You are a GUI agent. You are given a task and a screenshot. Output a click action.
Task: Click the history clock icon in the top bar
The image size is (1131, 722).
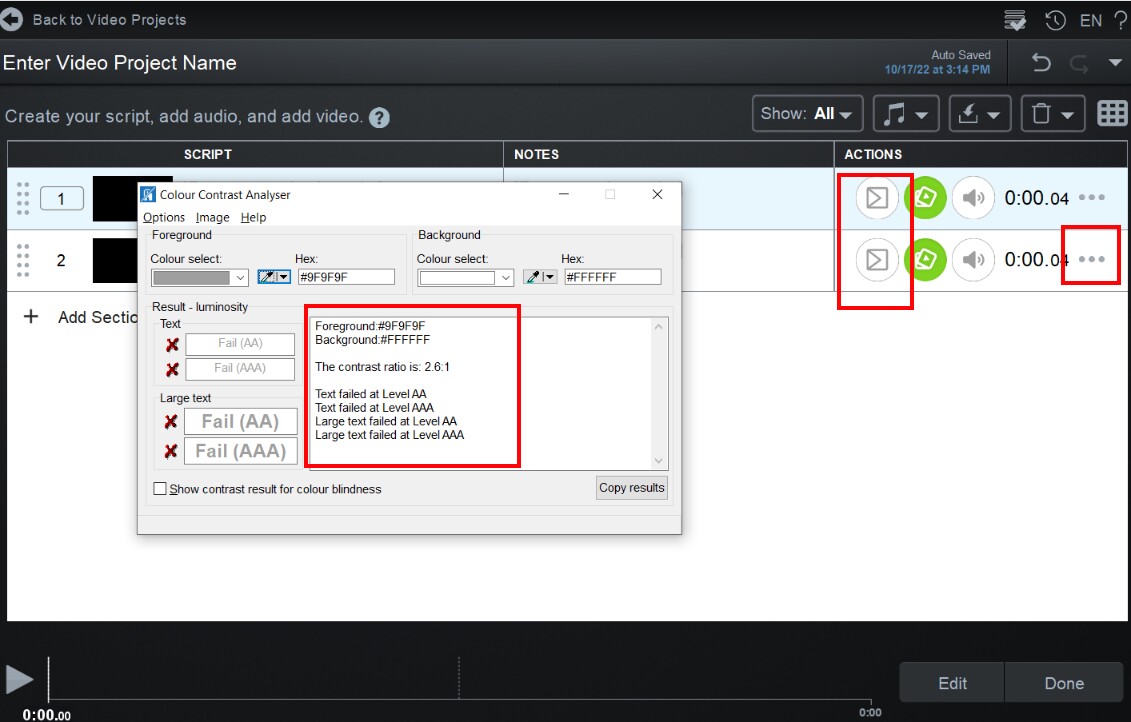1056,19
